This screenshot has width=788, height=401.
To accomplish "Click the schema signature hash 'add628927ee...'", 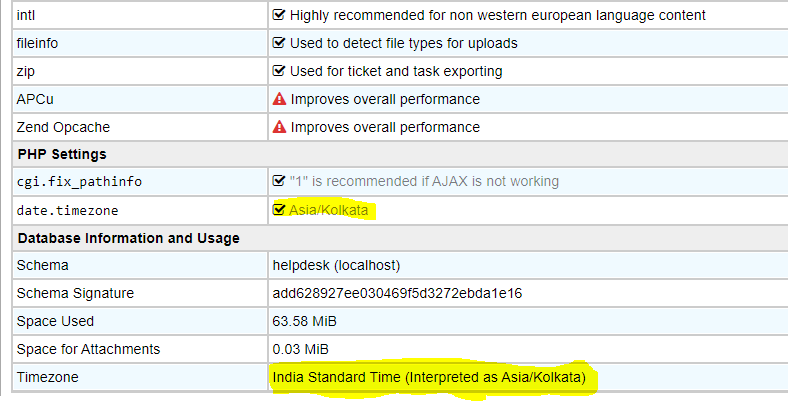I will point(397,293).
